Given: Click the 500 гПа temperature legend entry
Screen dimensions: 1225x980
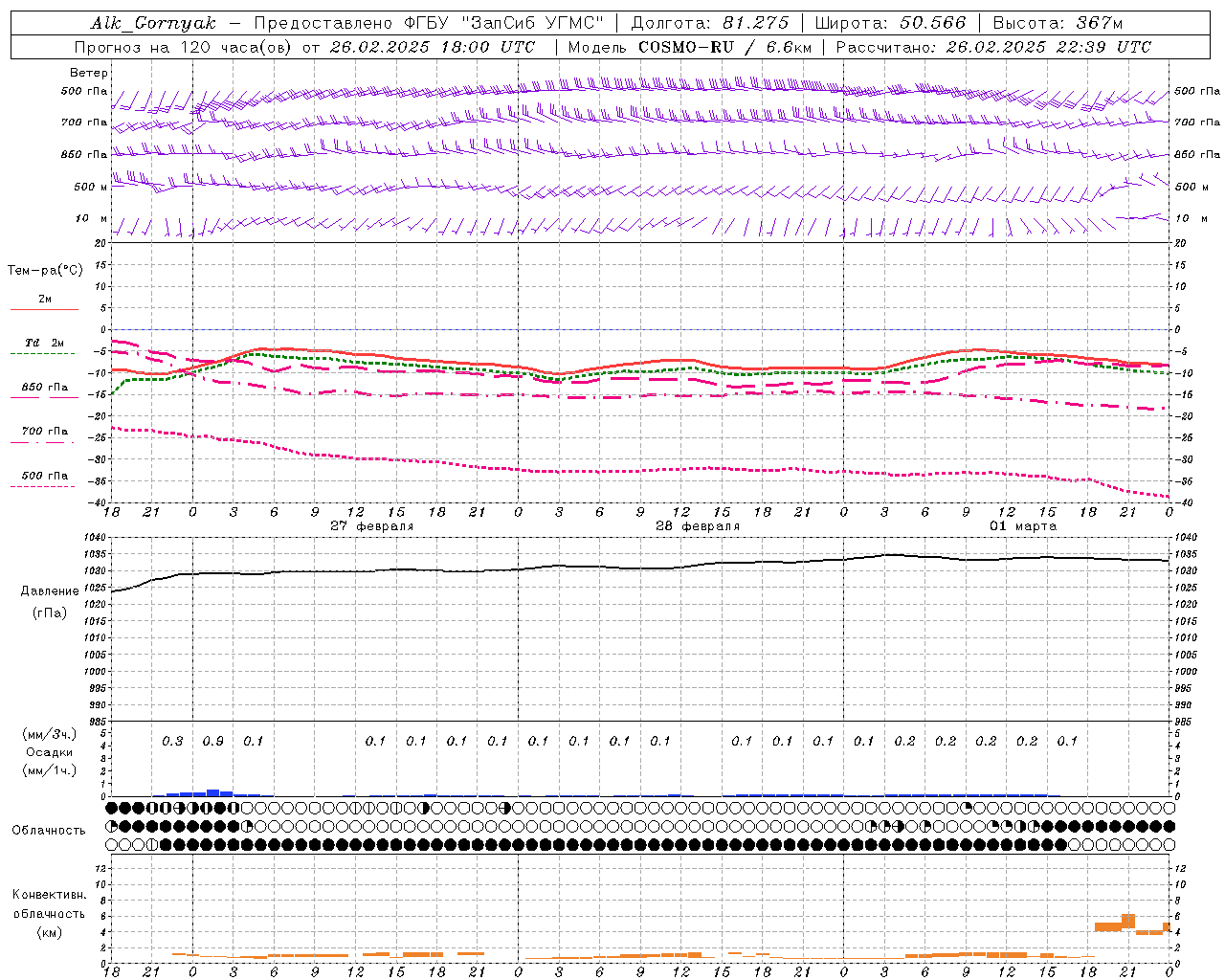Looking at the screenshot, I should pos(45,476).
